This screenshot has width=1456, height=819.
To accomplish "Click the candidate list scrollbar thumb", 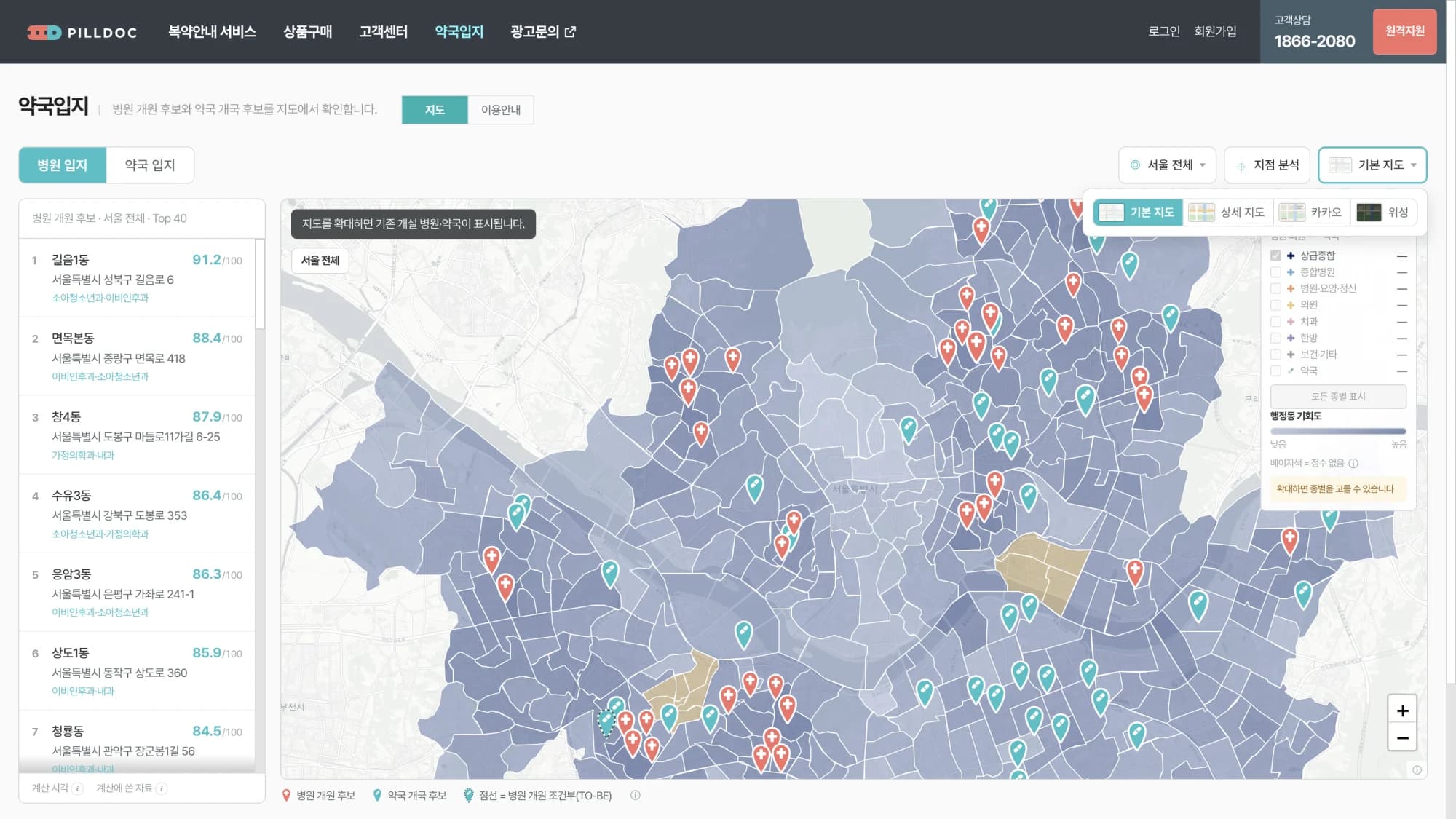I will (260, 284).
